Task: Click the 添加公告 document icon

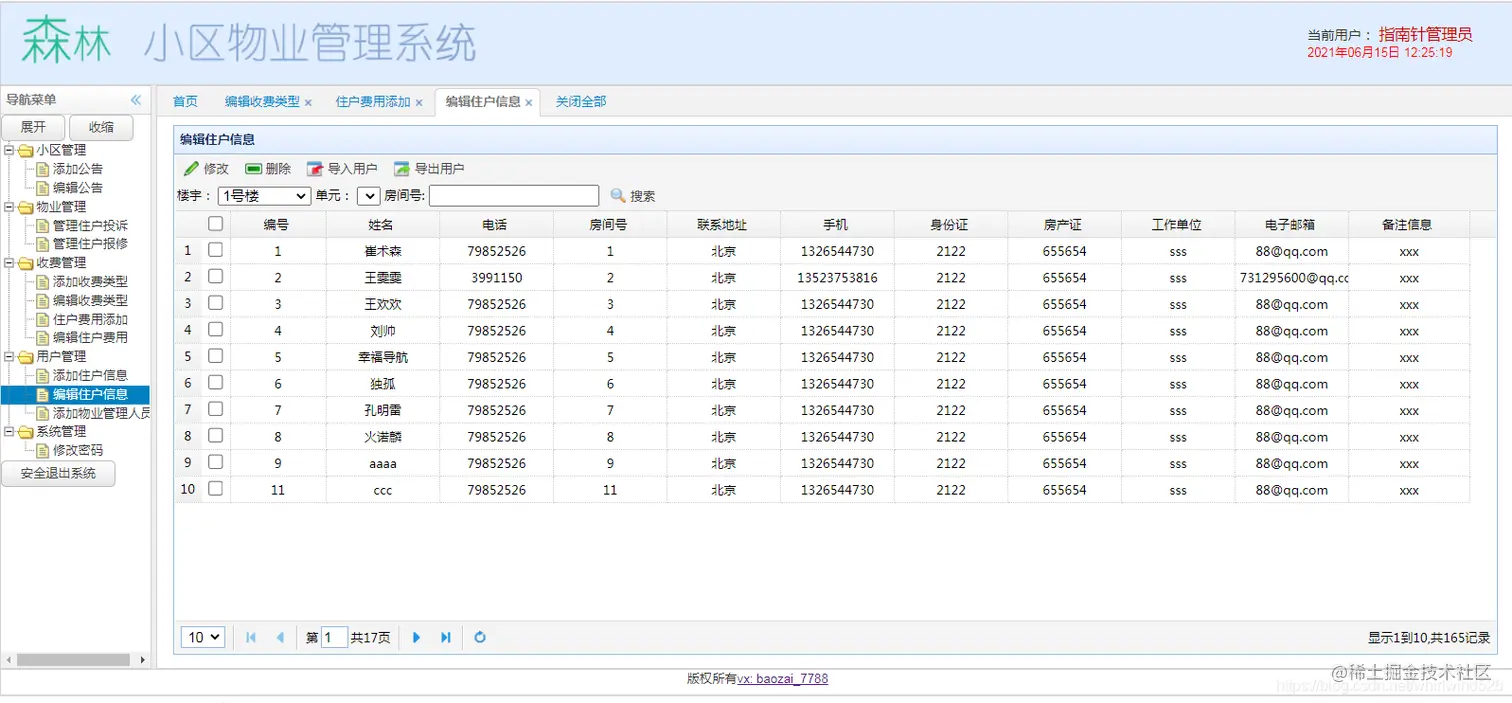Action: click(x=43, y=169)
